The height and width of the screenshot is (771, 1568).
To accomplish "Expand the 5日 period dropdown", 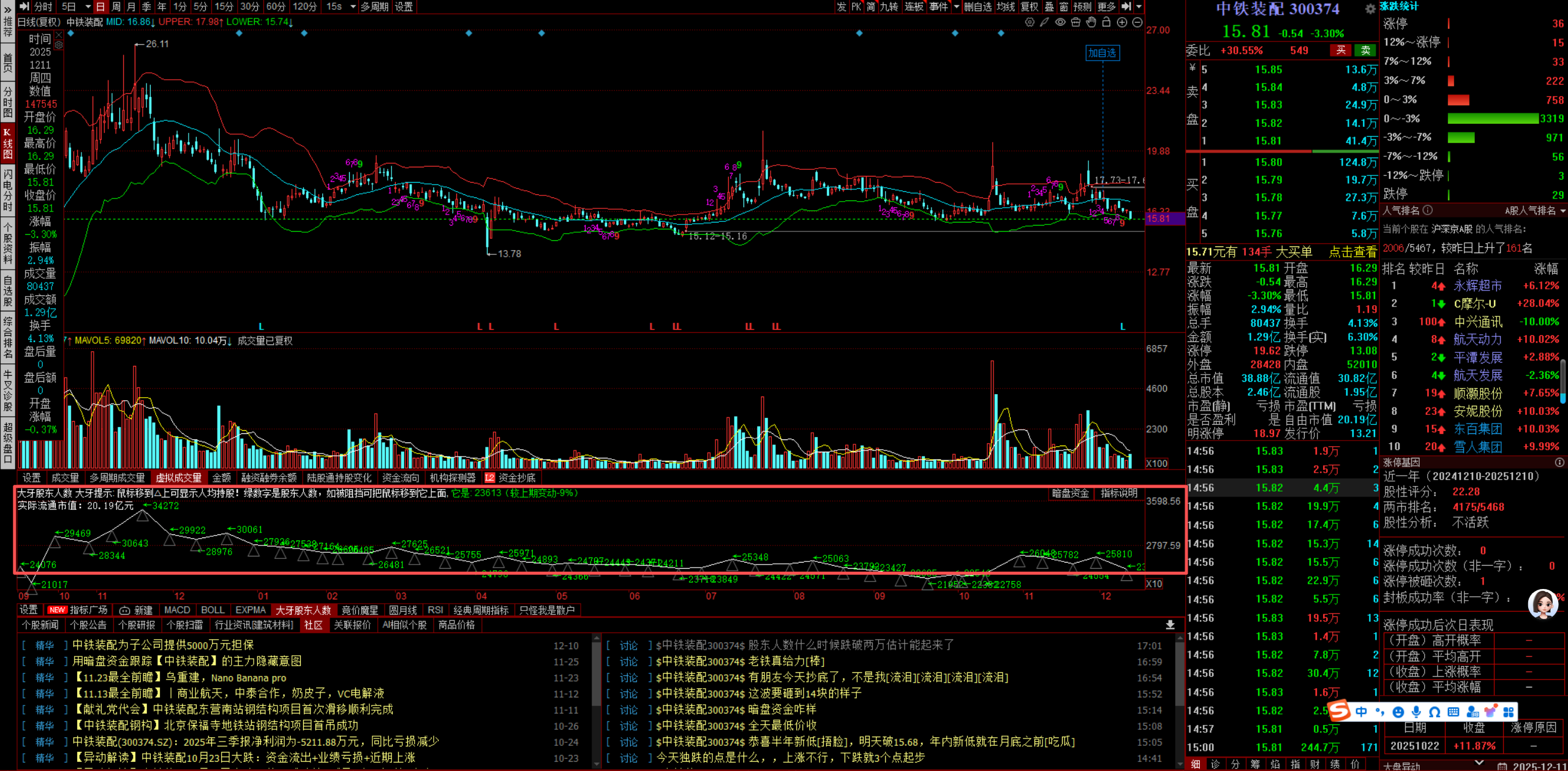I will (88, 7).
